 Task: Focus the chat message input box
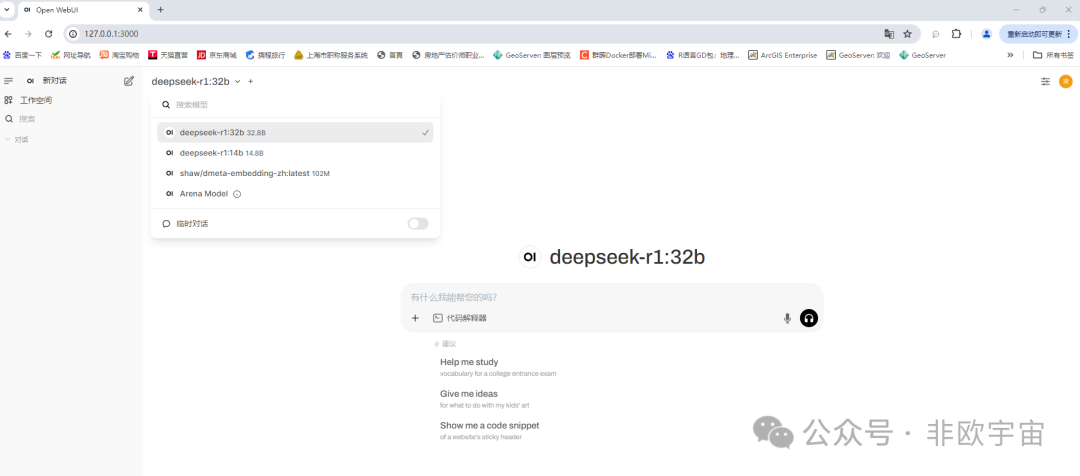pos(612,298)
